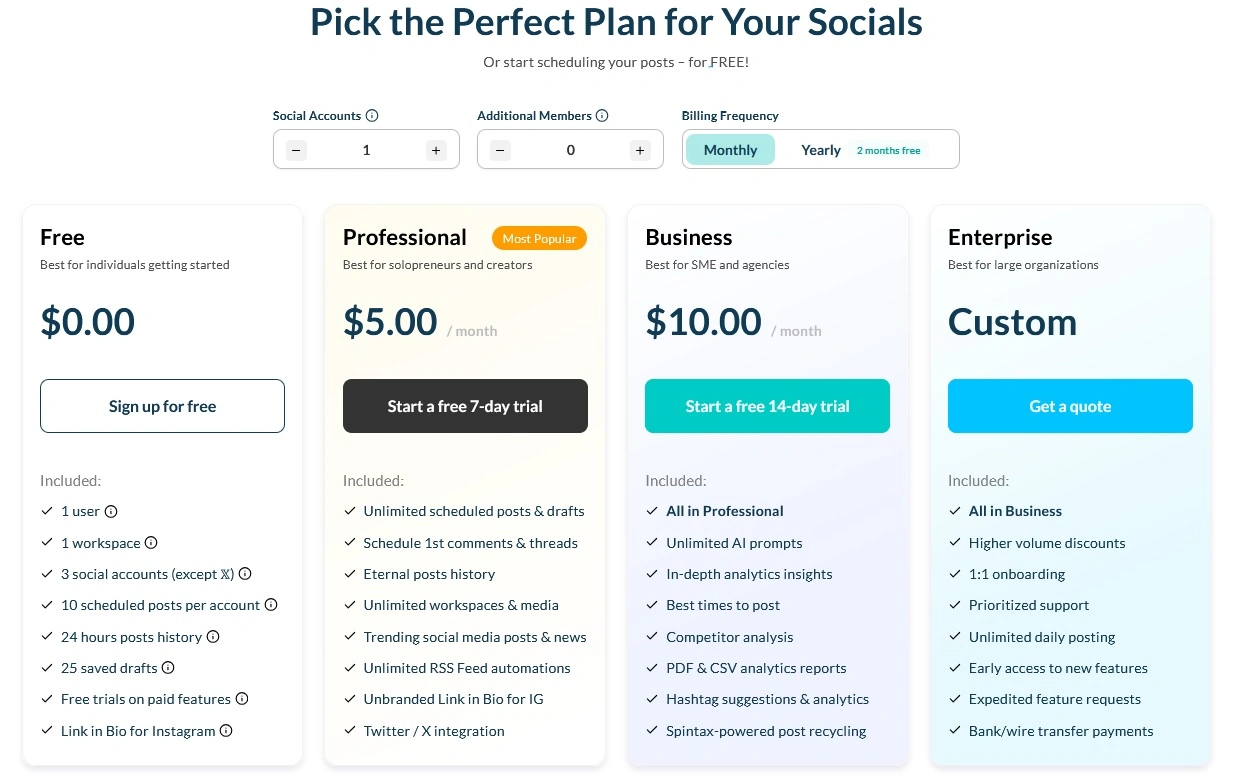Increase the Social Accounts count
The width and height of the screenshot is (1233, 779).
tap(436, 149)
